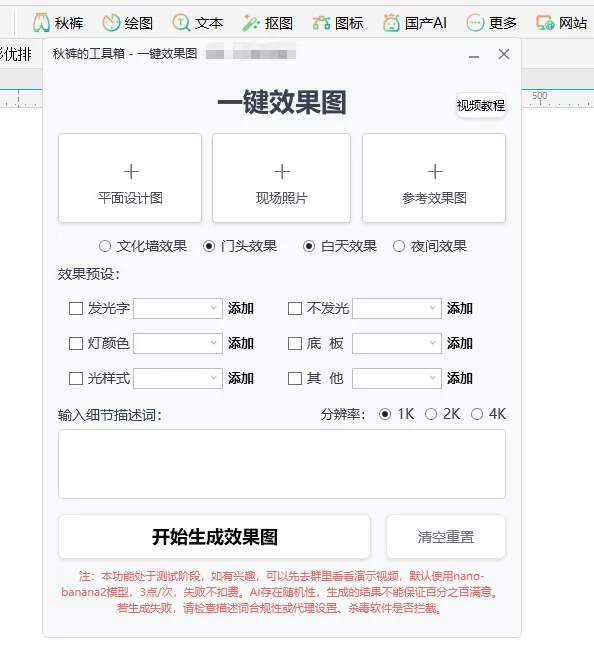Click the 现场照片 upload box
Screen dimensions: 594x661
tap(282, 178)
